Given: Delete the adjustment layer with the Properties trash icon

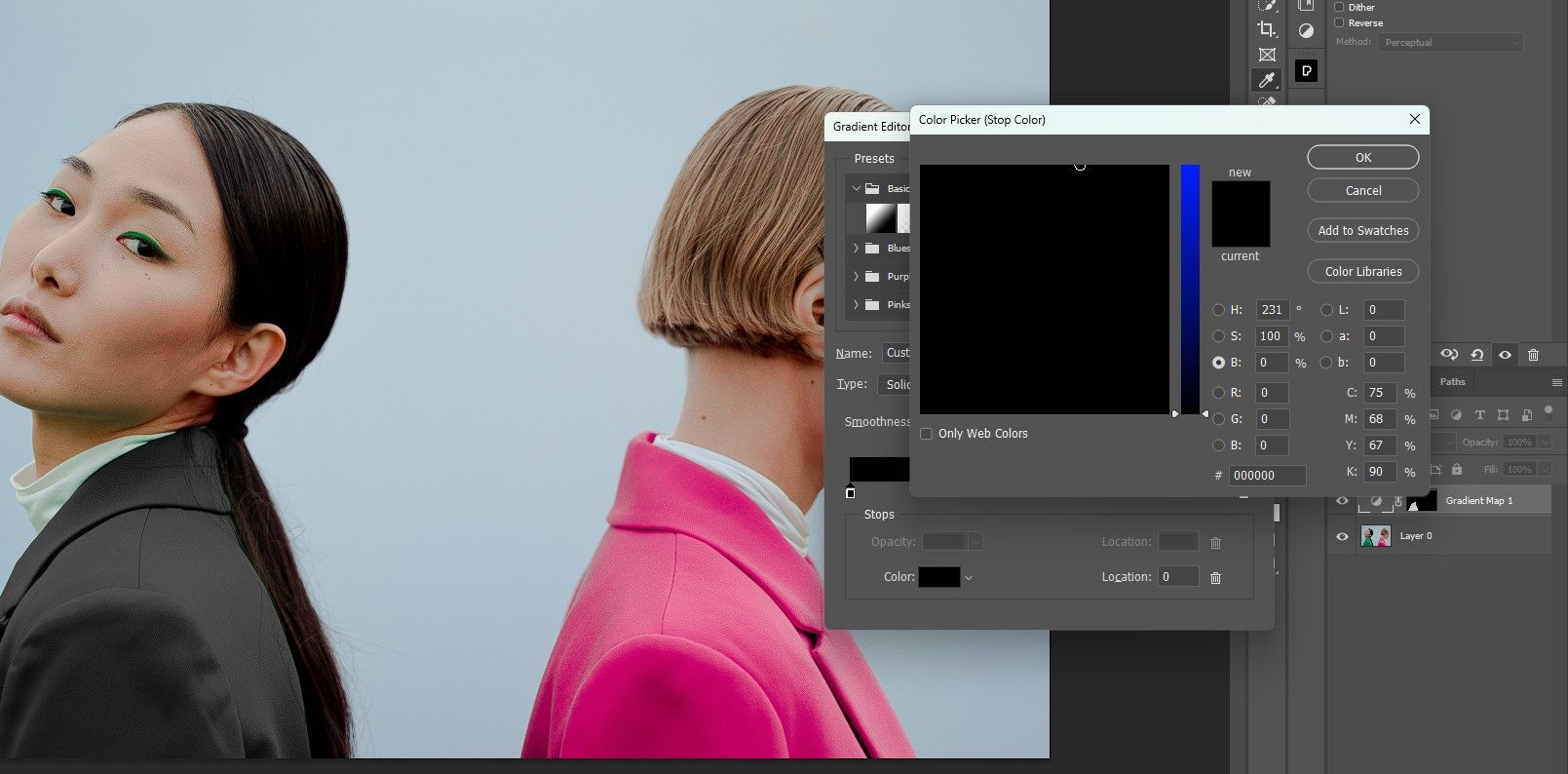Looking at the screenshot, I should (1534, 355).
